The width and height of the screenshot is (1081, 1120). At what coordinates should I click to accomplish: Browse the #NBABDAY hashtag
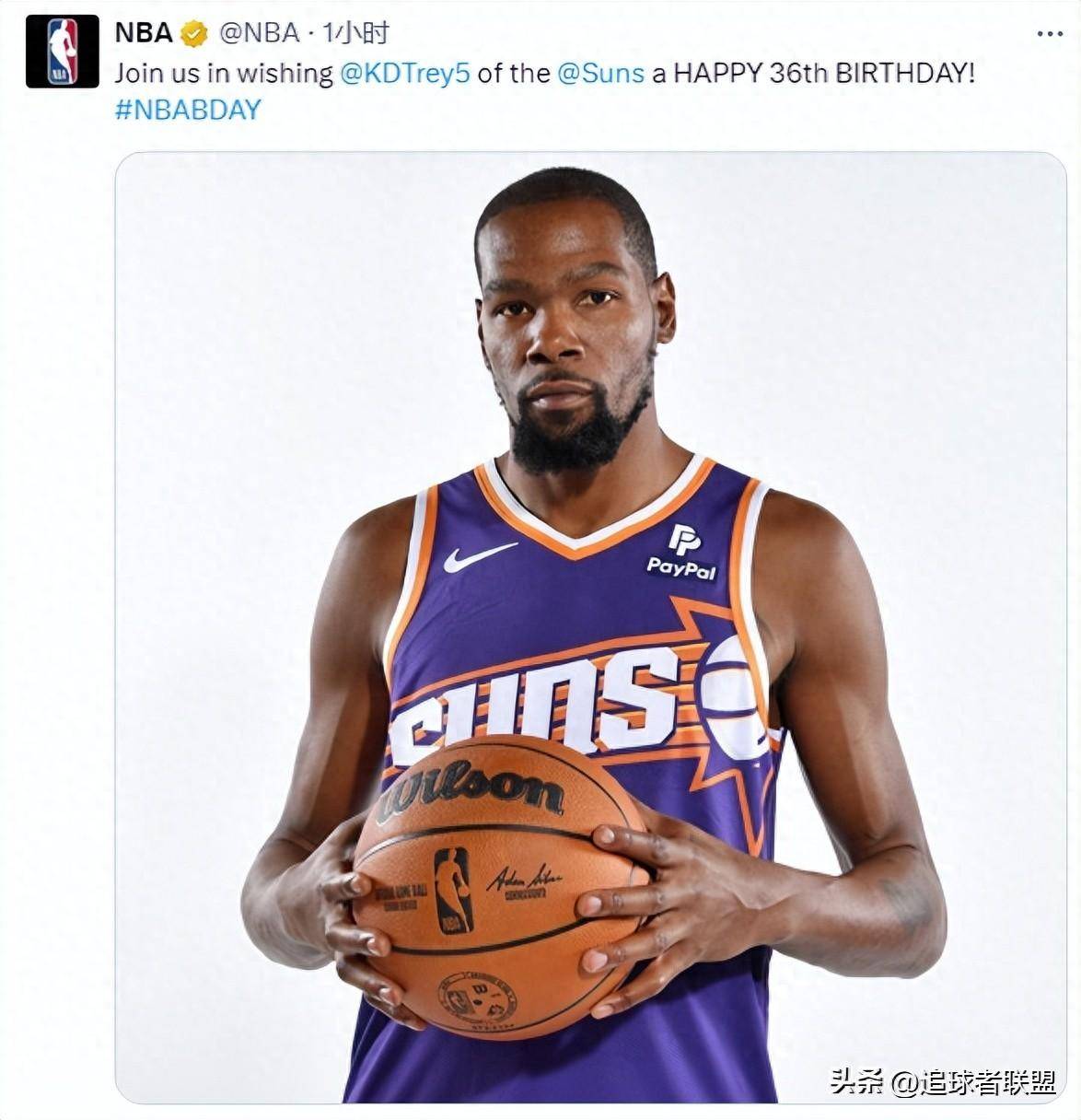[188, 110]
